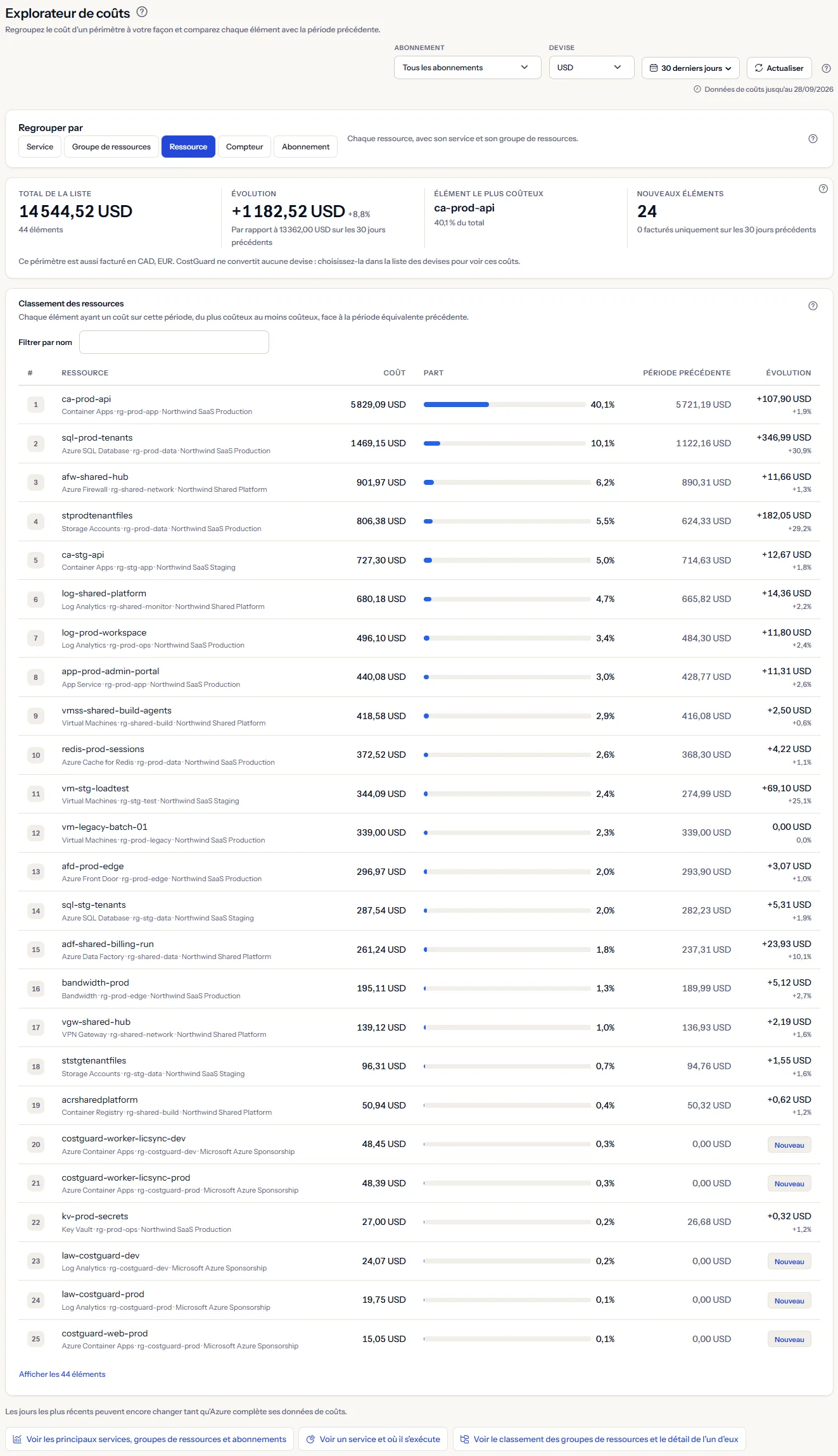Open Voir un service et où il s'exécute

[373, 1439]
